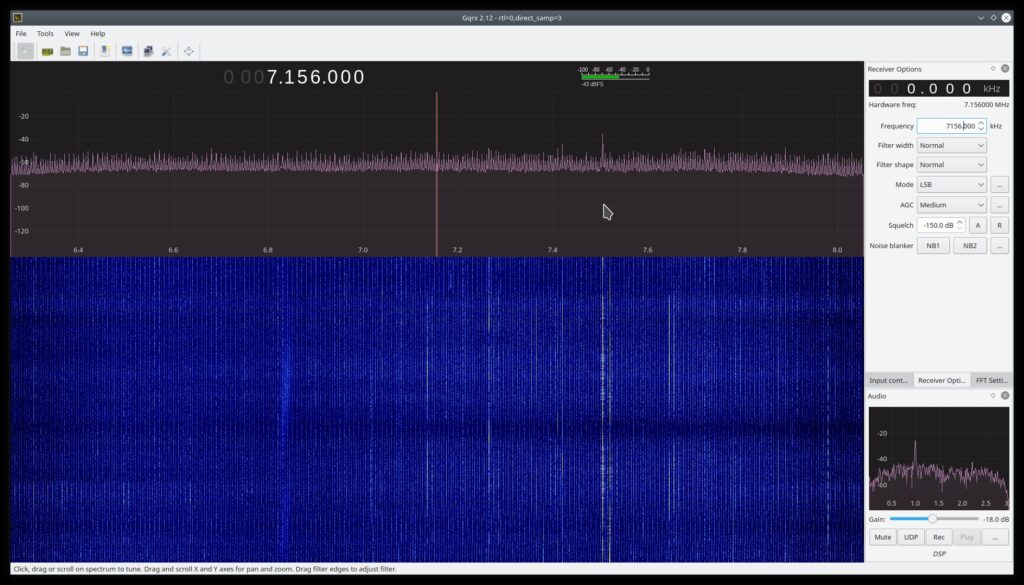This screenshot has width=1024, height=585.
Task: Click the UDP streaming button
Action: pyautogui.click(x=910, y=537)
